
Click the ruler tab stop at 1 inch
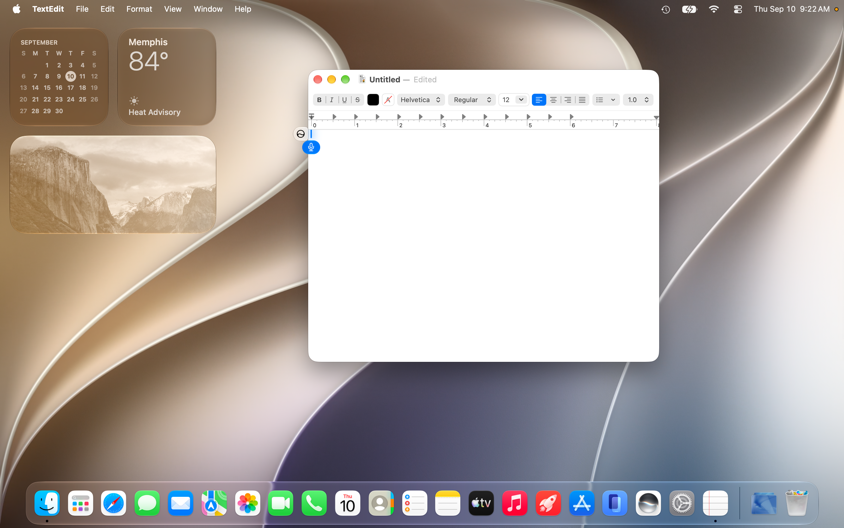(356, 117)
